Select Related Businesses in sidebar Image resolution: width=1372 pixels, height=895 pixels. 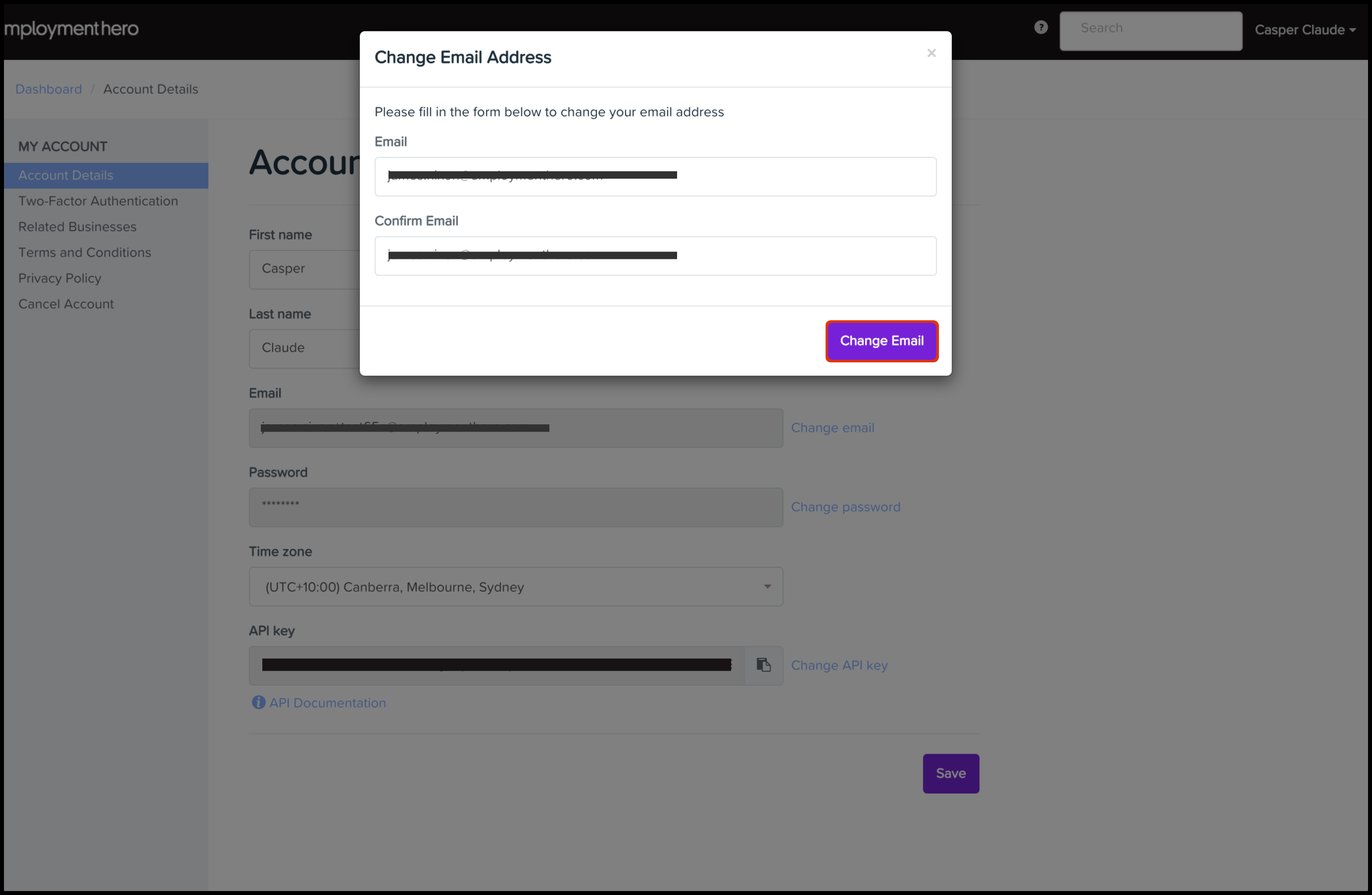(77, 227)
